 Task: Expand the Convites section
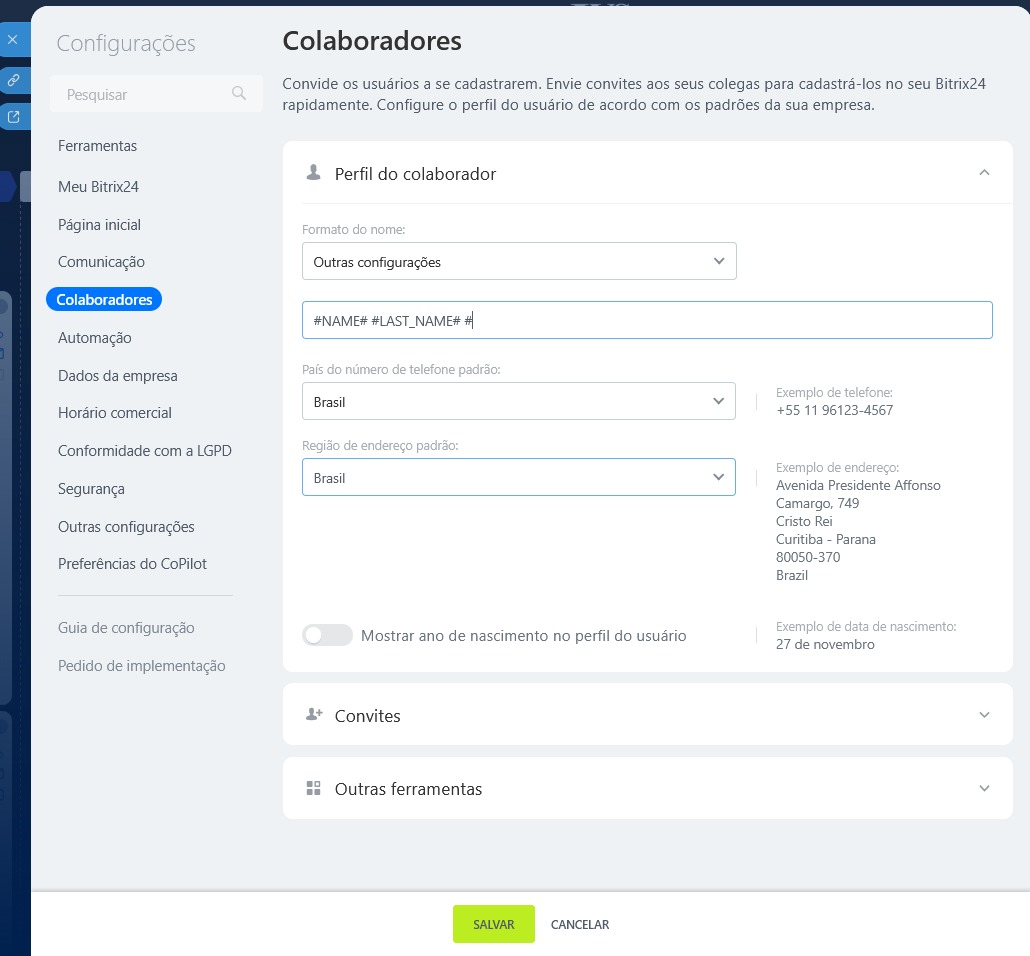[x=984, y=715]
